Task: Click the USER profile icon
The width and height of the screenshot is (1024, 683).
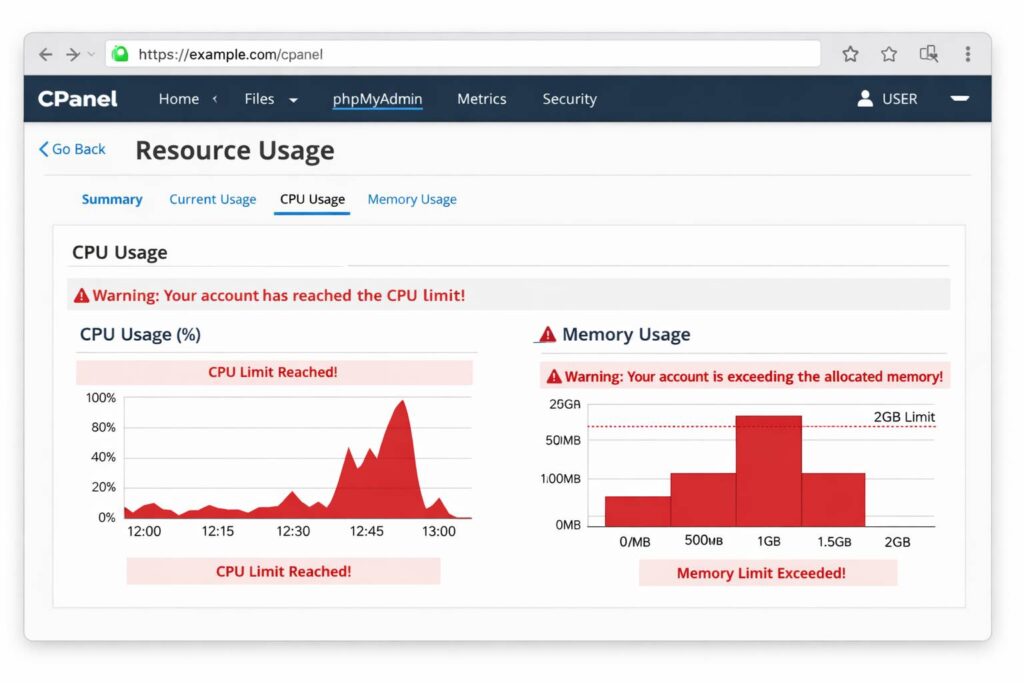Action: [865, 99]
